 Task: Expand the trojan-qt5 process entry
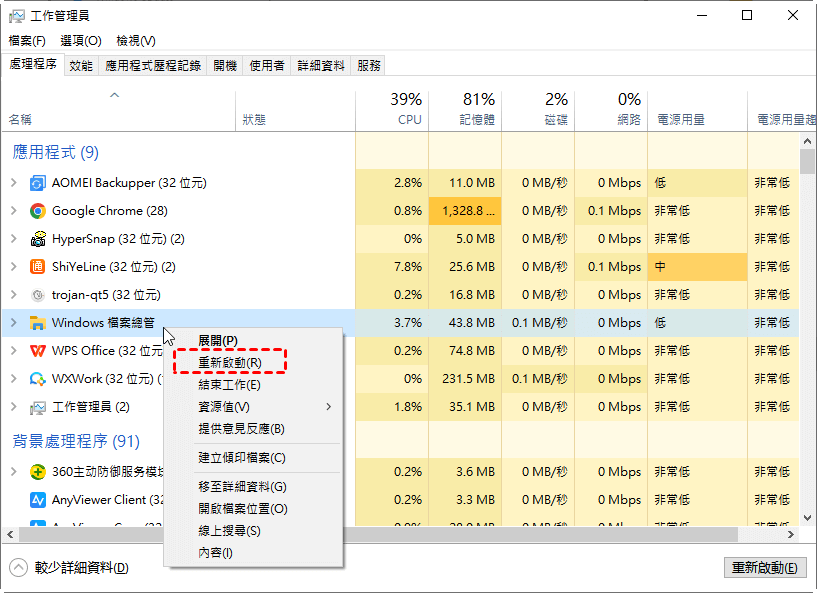pos(14,294)
